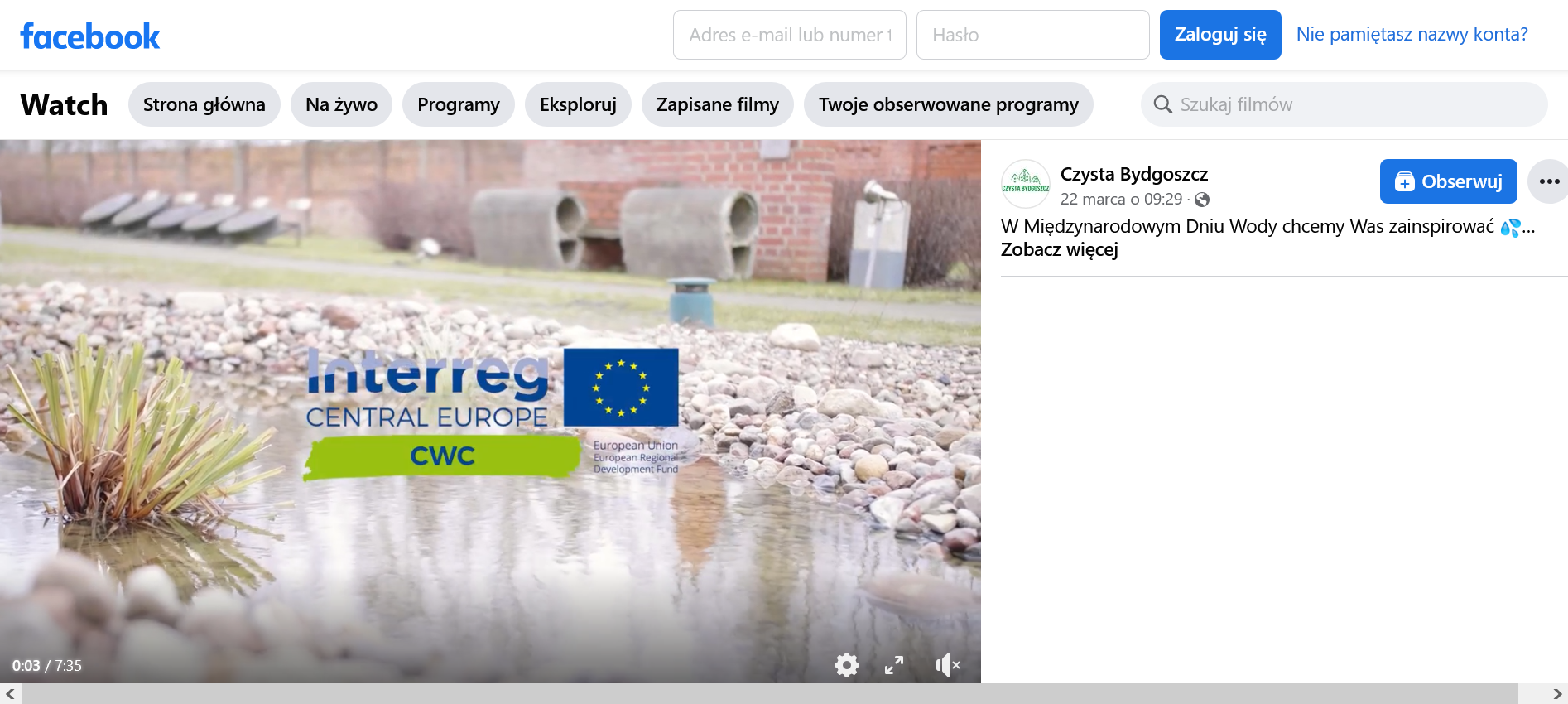Unmute the video sound
The image size is (1568, 704).
(x=947, y=665)
